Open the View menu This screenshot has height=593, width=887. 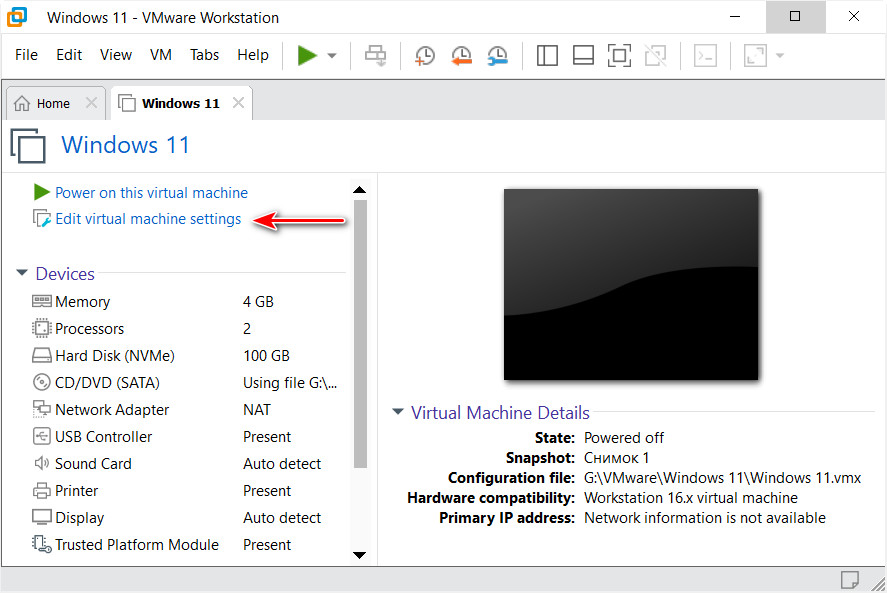tap(116, 55)
